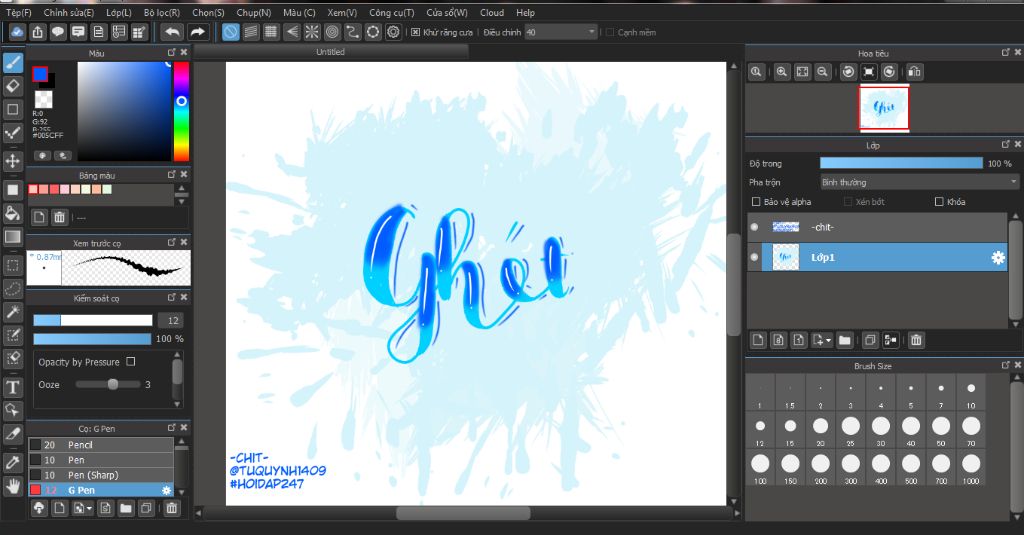Delete brush with trash icon in brush panel
This screenshot has height=535, width=1024.
tap(171, 508)
